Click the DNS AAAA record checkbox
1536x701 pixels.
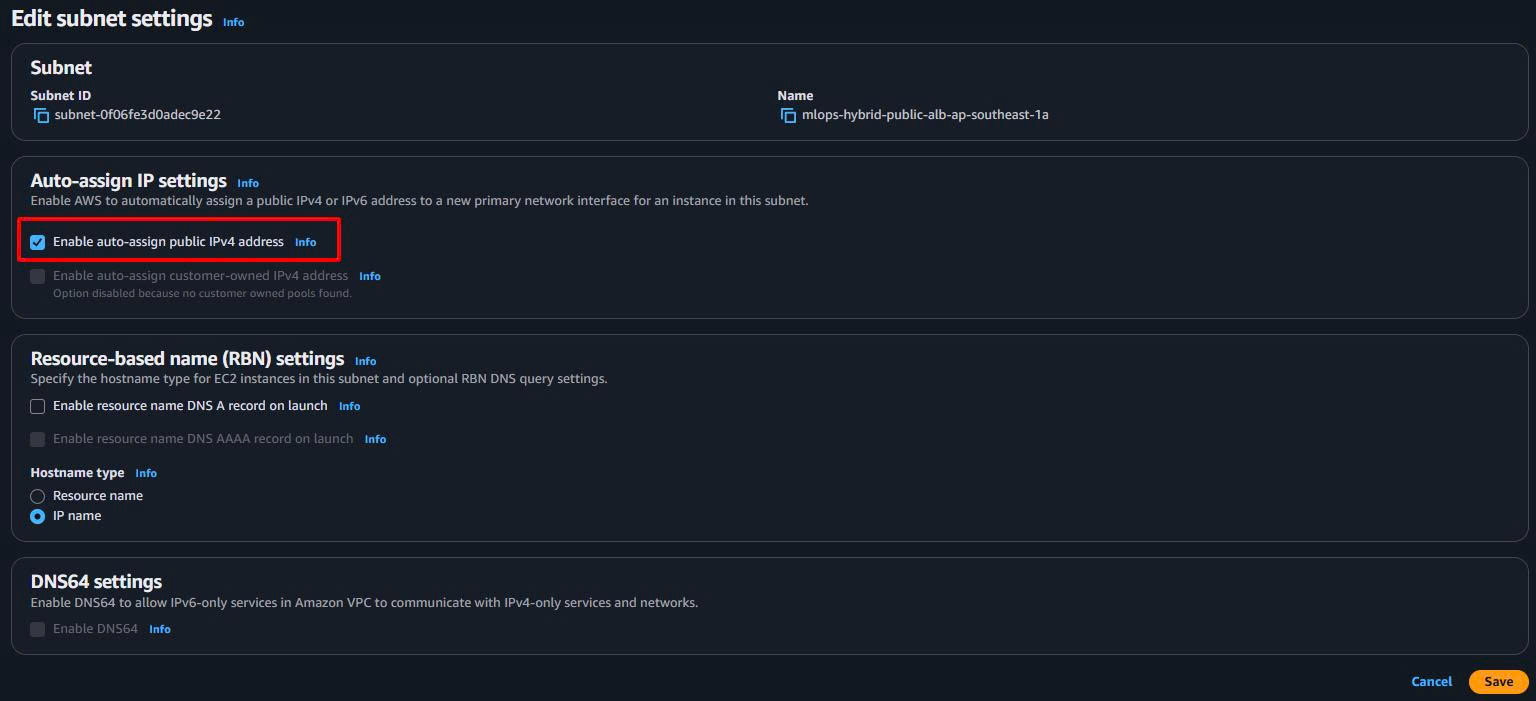click(38, 439)
